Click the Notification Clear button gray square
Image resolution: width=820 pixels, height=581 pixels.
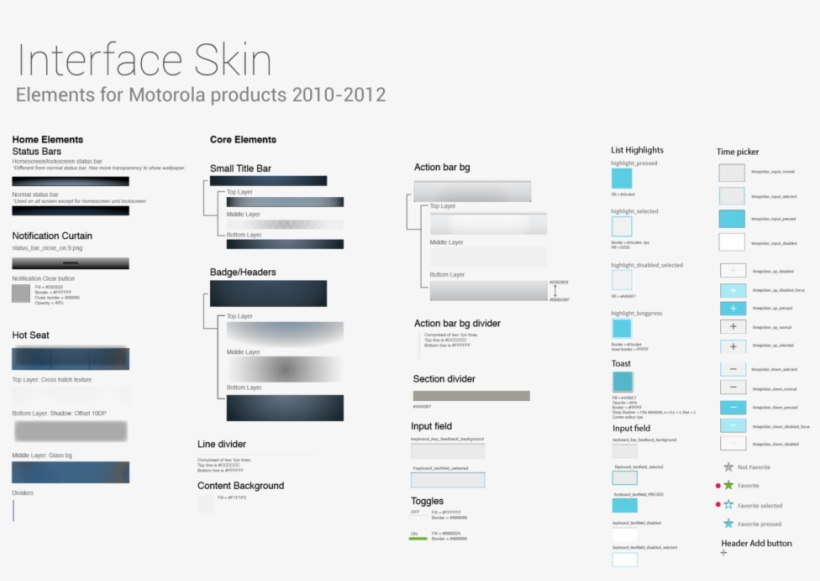click(x=21, y=293)
